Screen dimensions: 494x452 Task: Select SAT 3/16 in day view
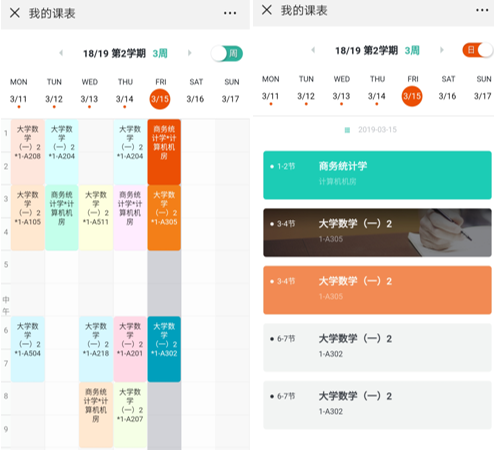click(447, 89)
